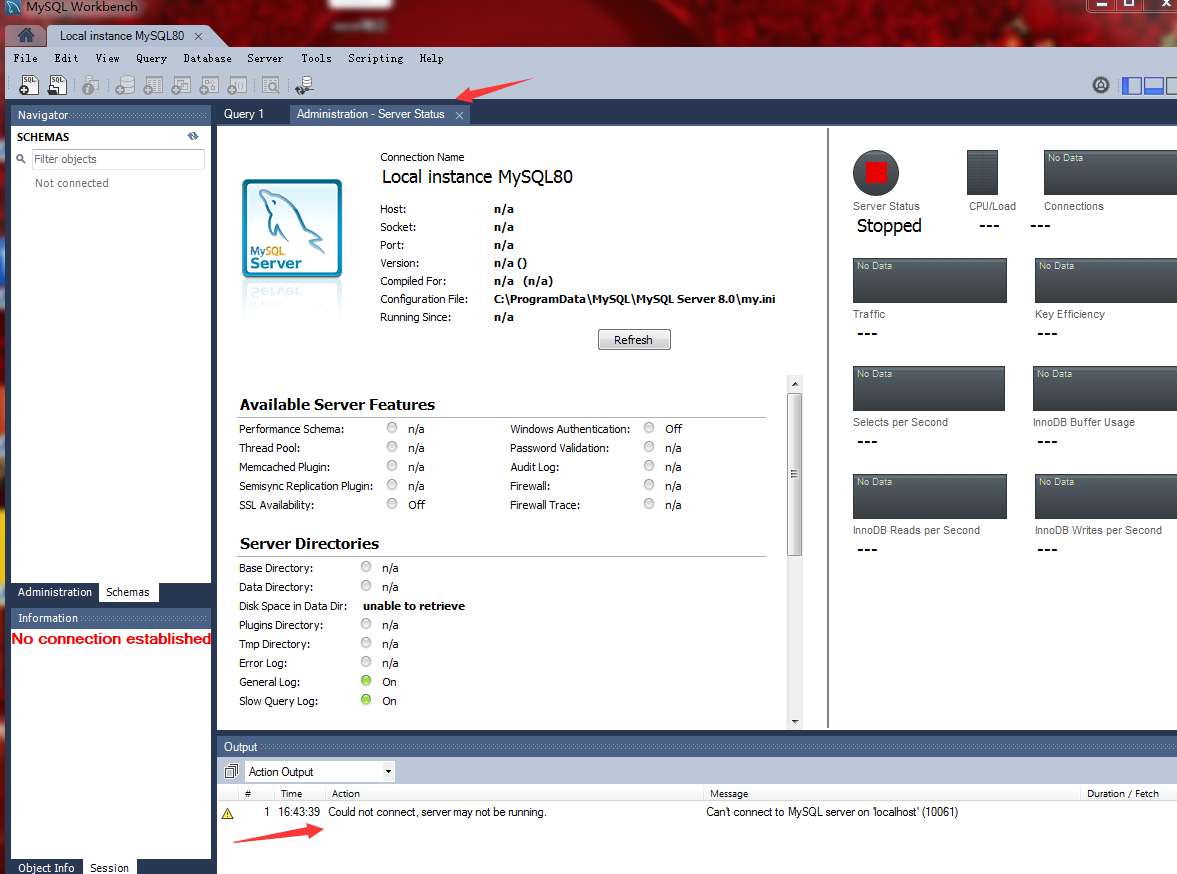Viewport: 1177px width, 874px height.
Task: Click the output copy icon beside Action Output
Action: pyautogui.click(x=231, y=771)
